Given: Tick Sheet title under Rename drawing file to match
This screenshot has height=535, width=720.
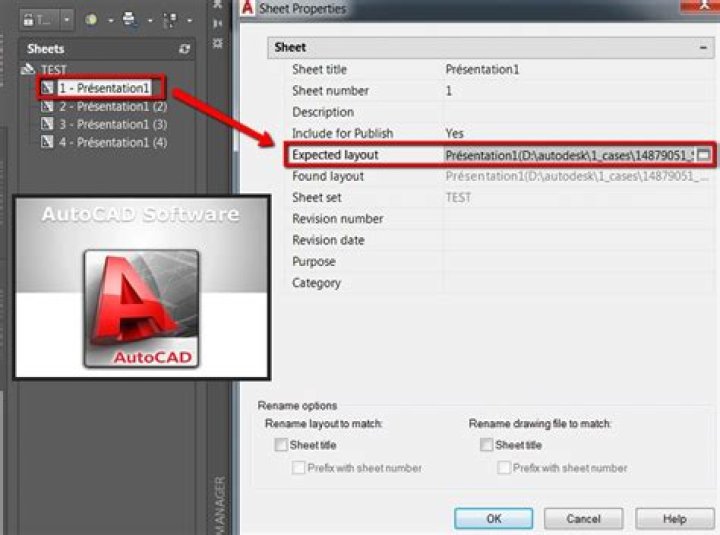Looking at the screenshot, I should click(x=486, y=445).
